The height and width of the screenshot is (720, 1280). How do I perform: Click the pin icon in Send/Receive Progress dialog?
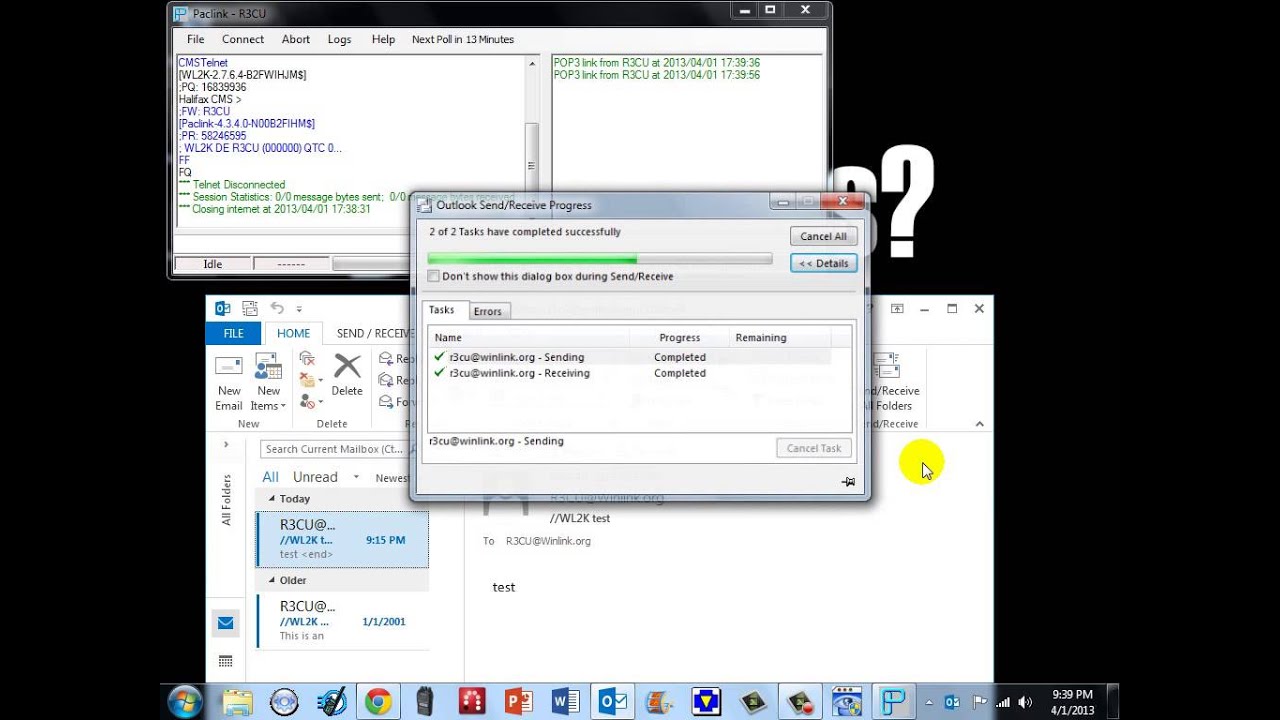848,482
